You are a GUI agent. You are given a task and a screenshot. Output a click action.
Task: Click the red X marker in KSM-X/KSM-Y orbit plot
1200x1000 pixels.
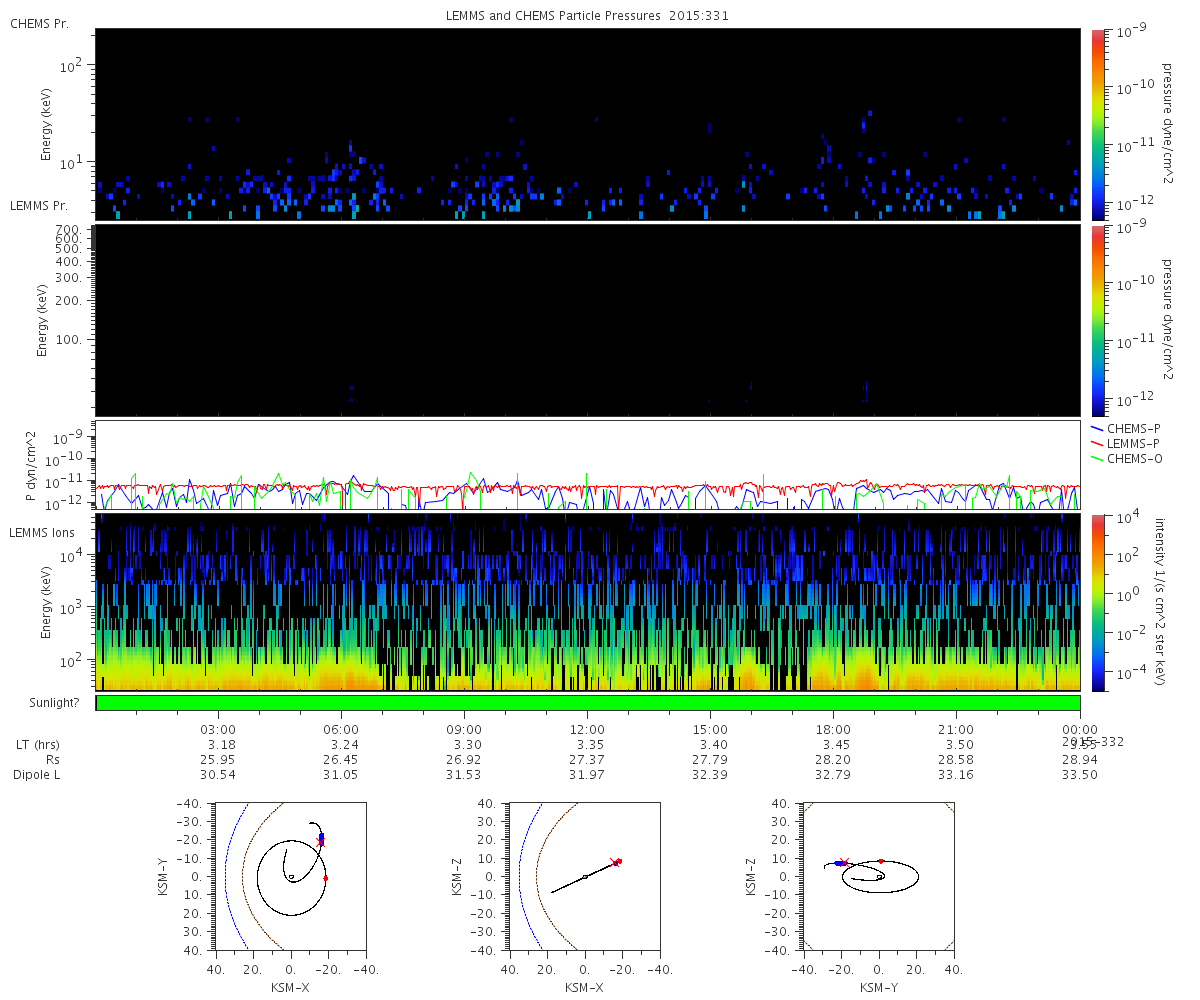tap(321, 843)
